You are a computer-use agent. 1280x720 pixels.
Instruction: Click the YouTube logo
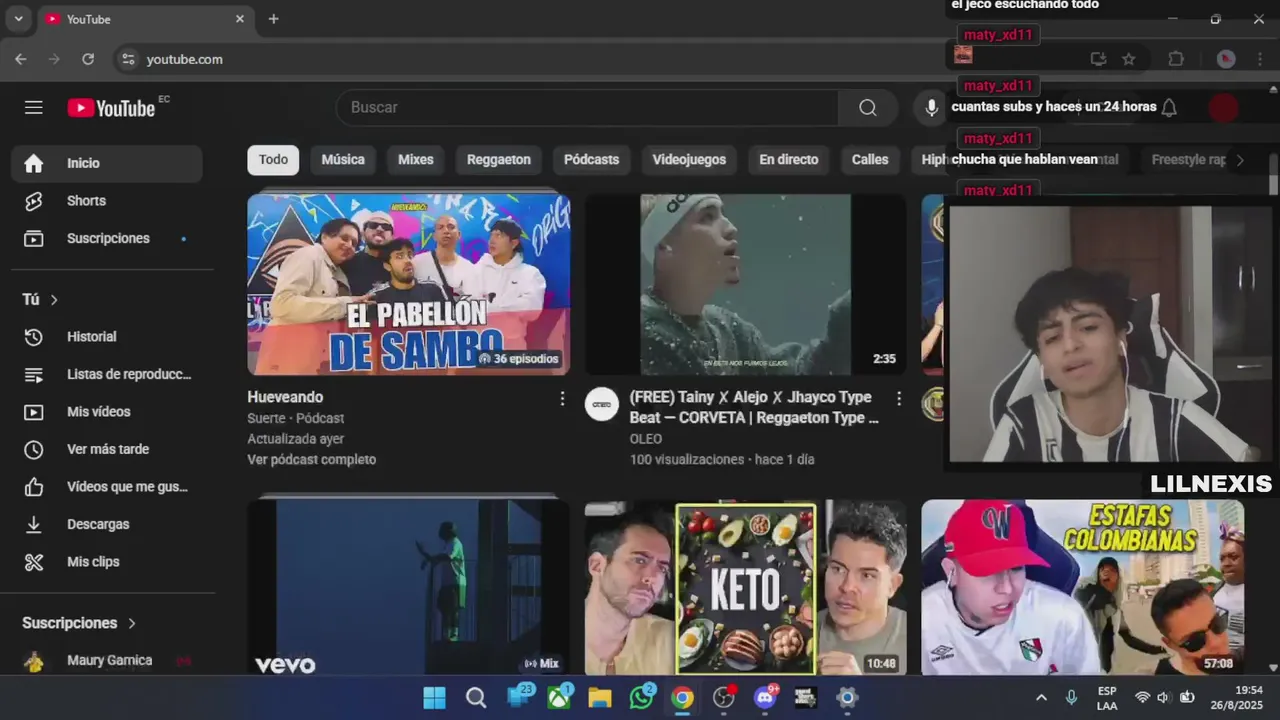click(x=111, y=108)
